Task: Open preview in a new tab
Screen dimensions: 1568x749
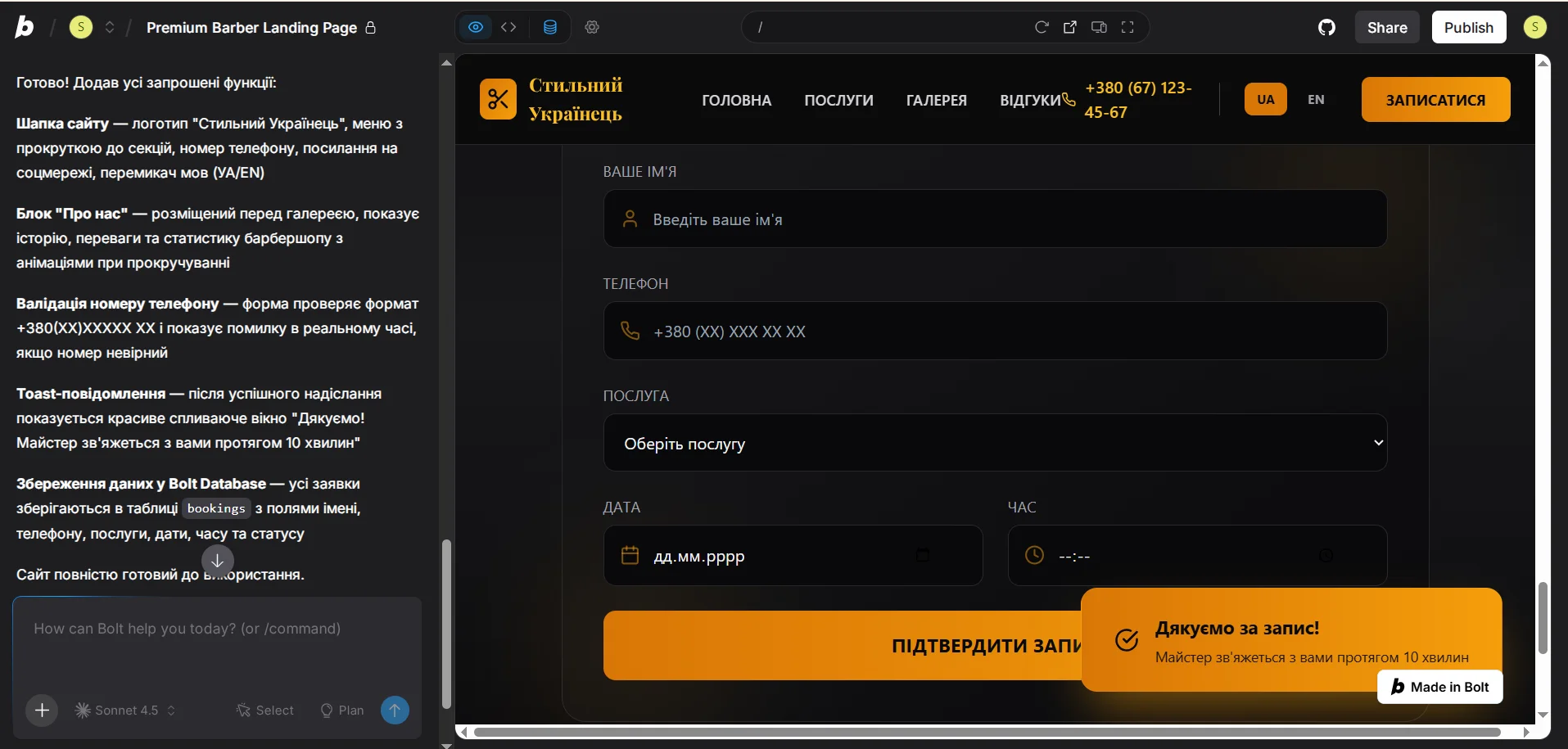Action: (1070, 27)
